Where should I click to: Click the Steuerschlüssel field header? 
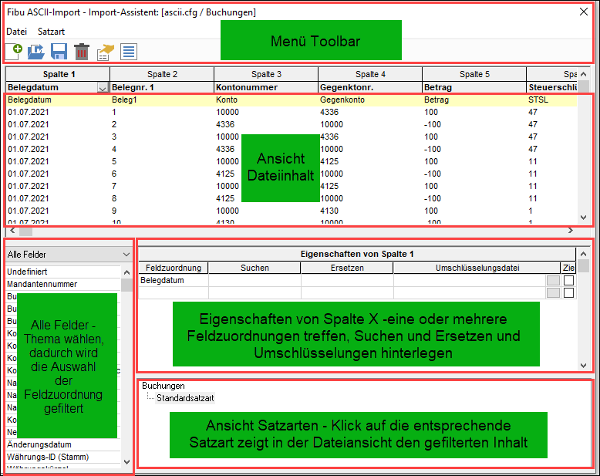(x=552, y=87)
